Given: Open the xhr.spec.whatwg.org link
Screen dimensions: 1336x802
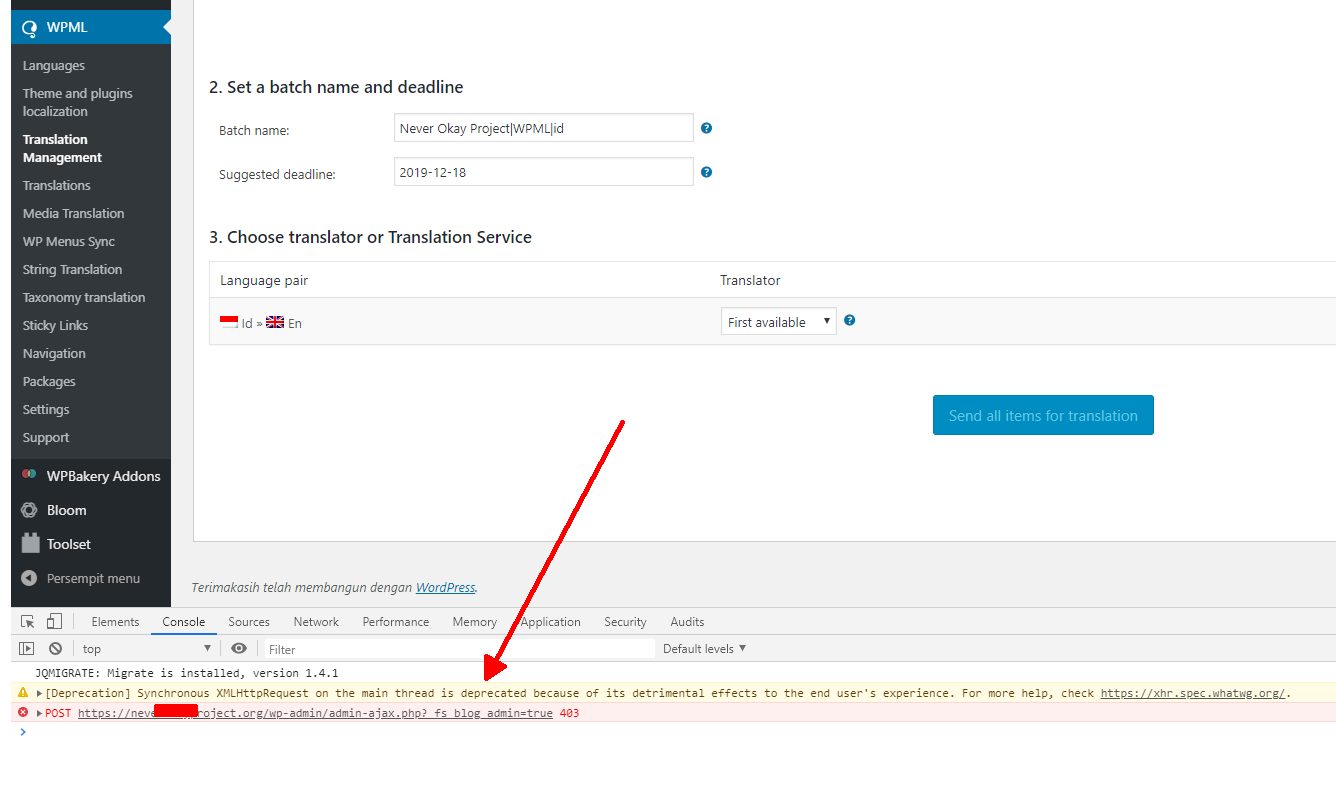Looking at the screenshot, I should [1192, 693].
